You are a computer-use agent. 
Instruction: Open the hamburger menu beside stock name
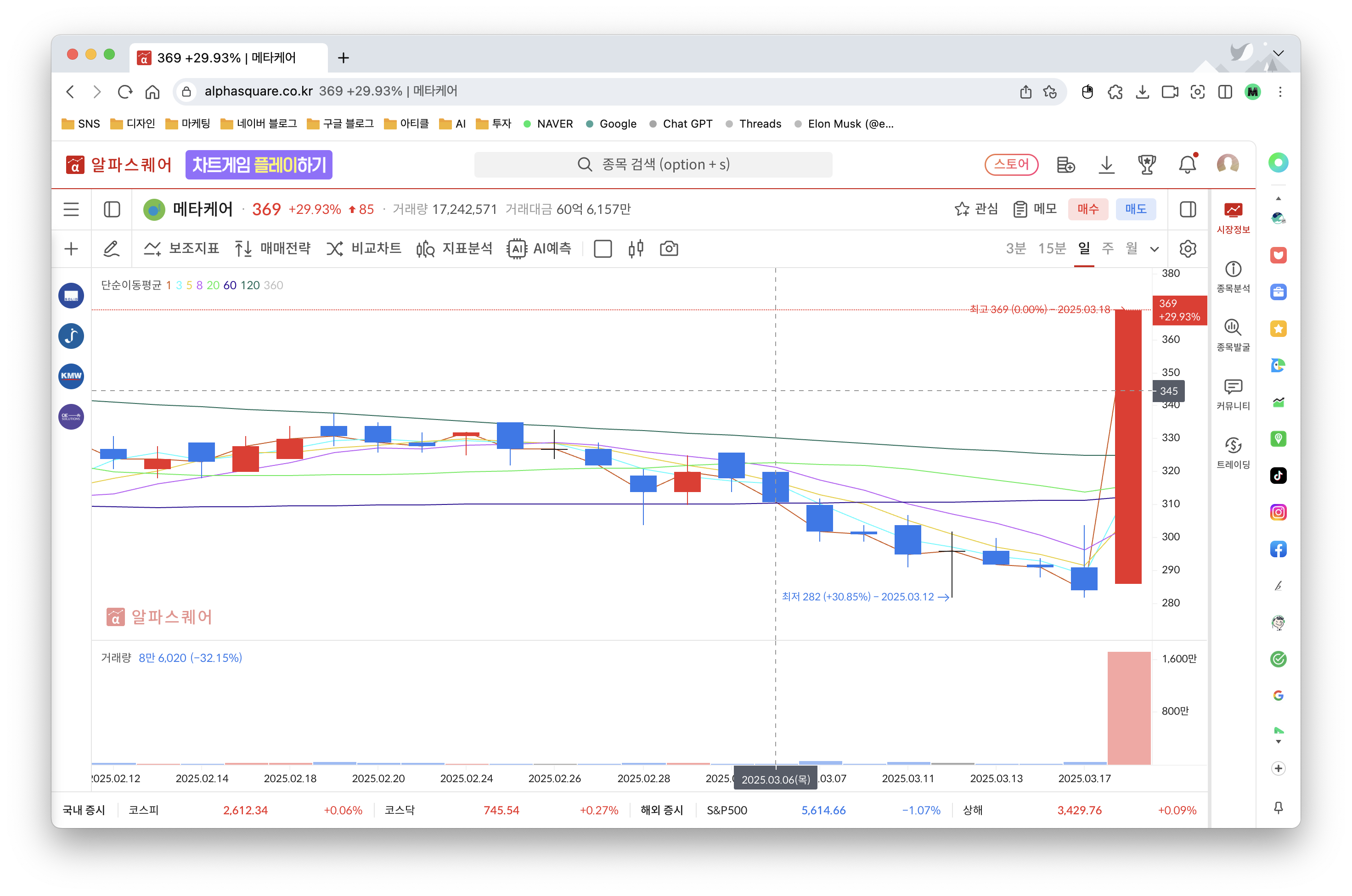[72, 209]
